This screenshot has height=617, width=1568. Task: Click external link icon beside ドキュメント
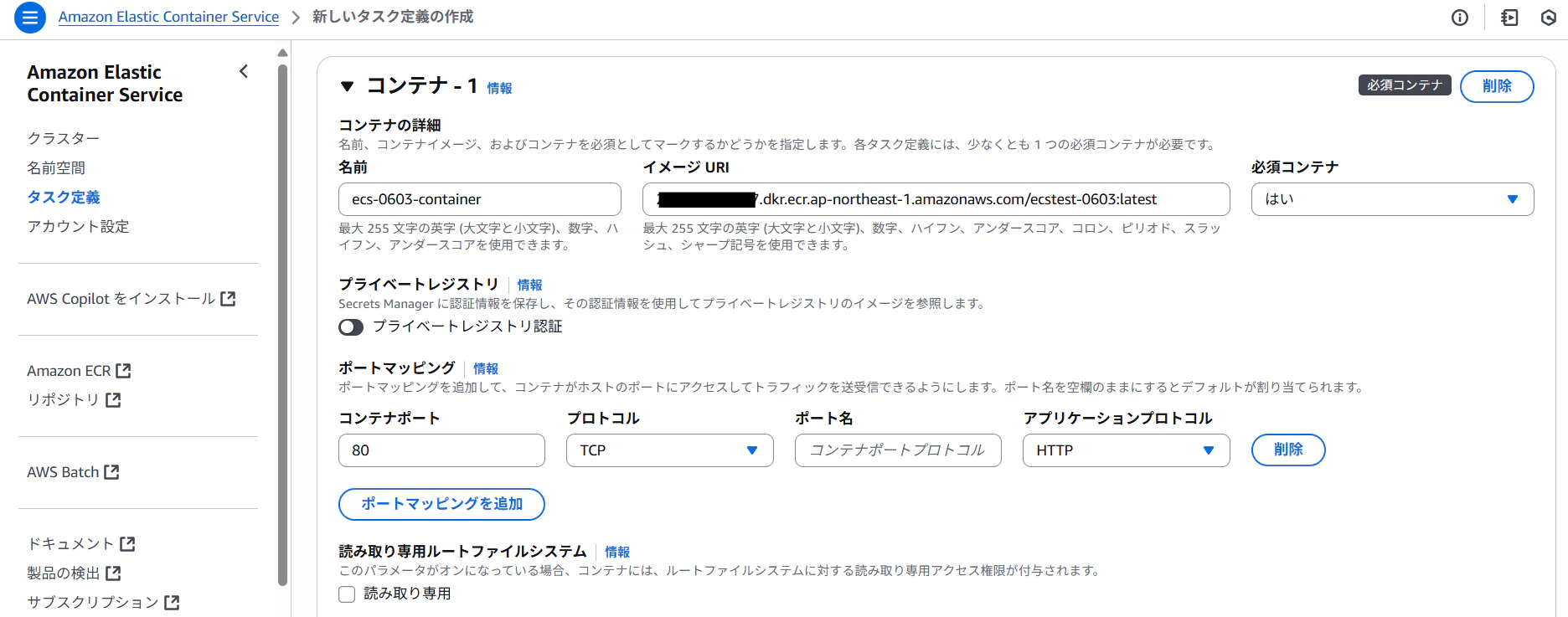[127, 544]
